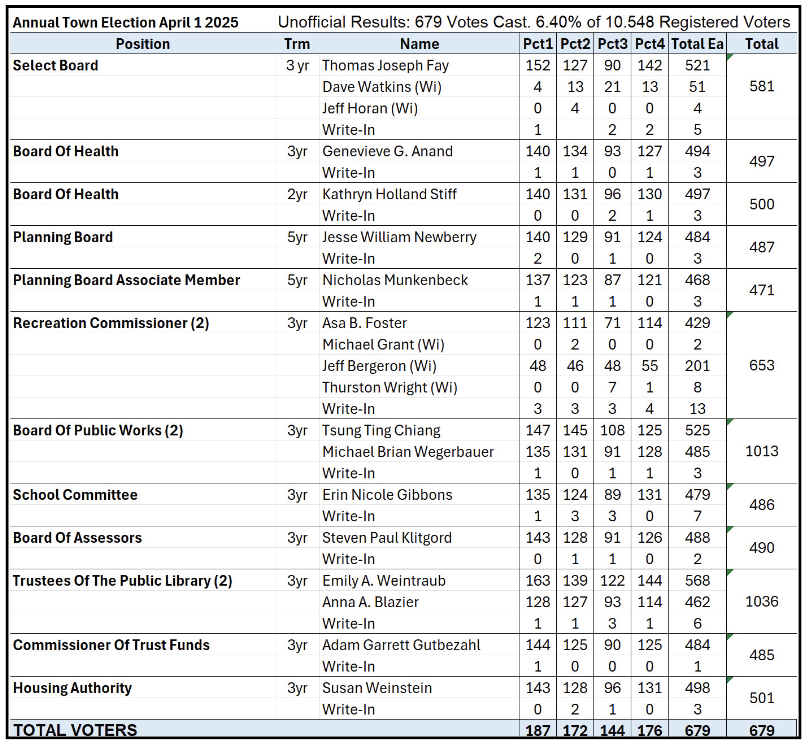The image size is (810, 746).
Task: Click the "Position" column header
Action: point(143,44)
